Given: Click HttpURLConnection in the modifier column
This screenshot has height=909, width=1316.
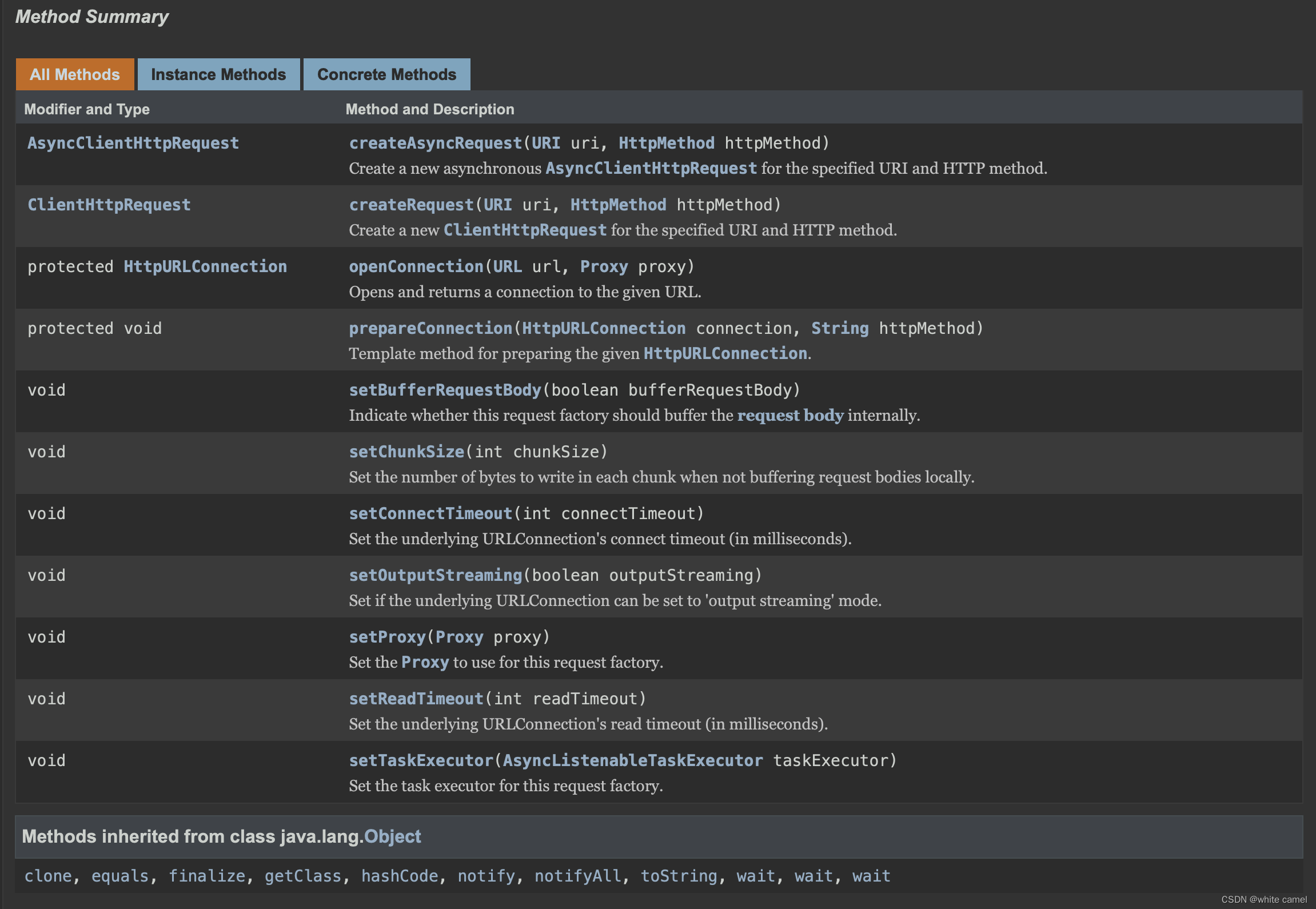Looking at the screenshot, I should click(x=205, y=266).
